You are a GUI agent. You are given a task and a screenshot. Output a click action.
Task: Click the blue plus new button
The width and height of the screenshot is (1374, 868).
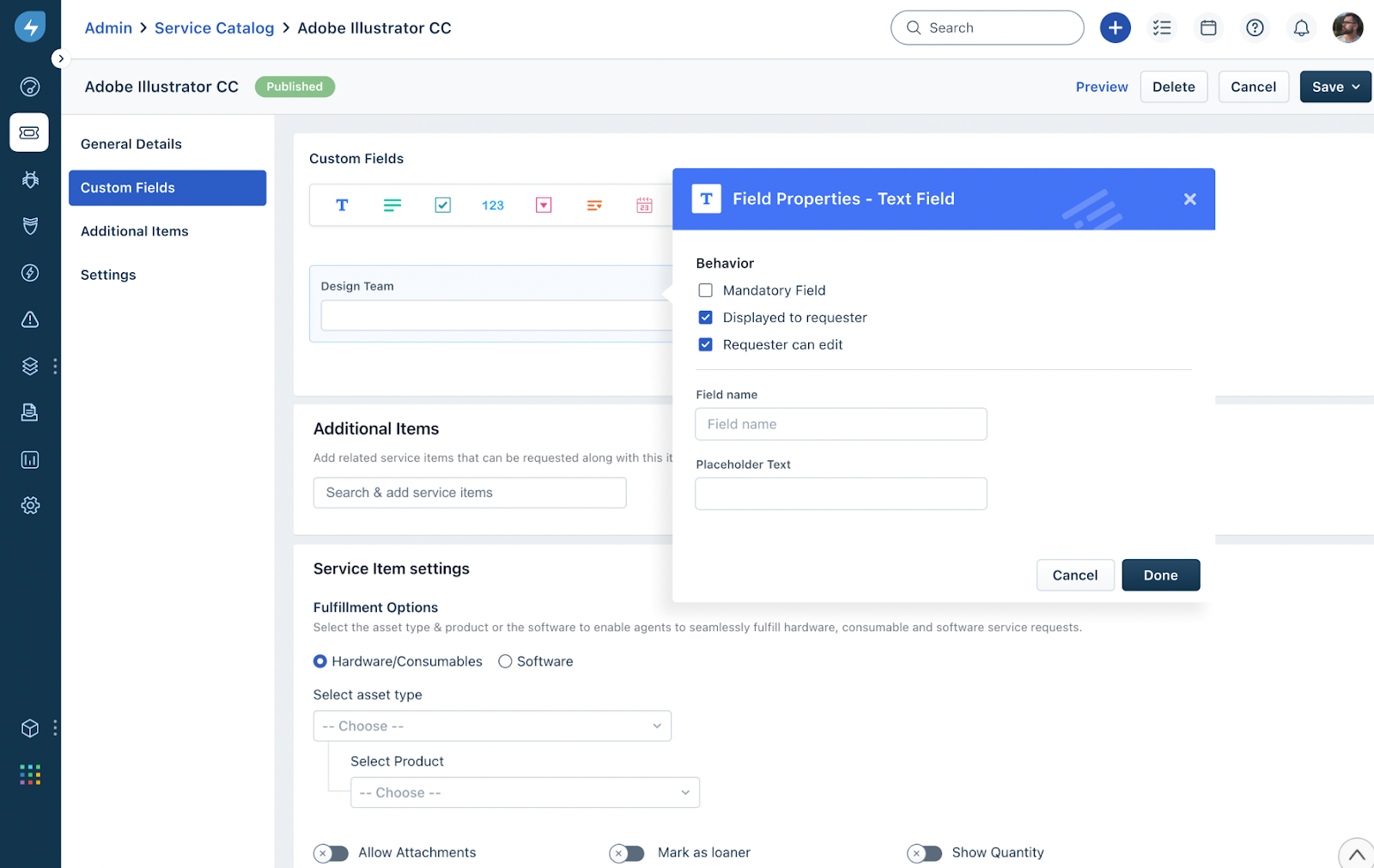coord(1115,27)
